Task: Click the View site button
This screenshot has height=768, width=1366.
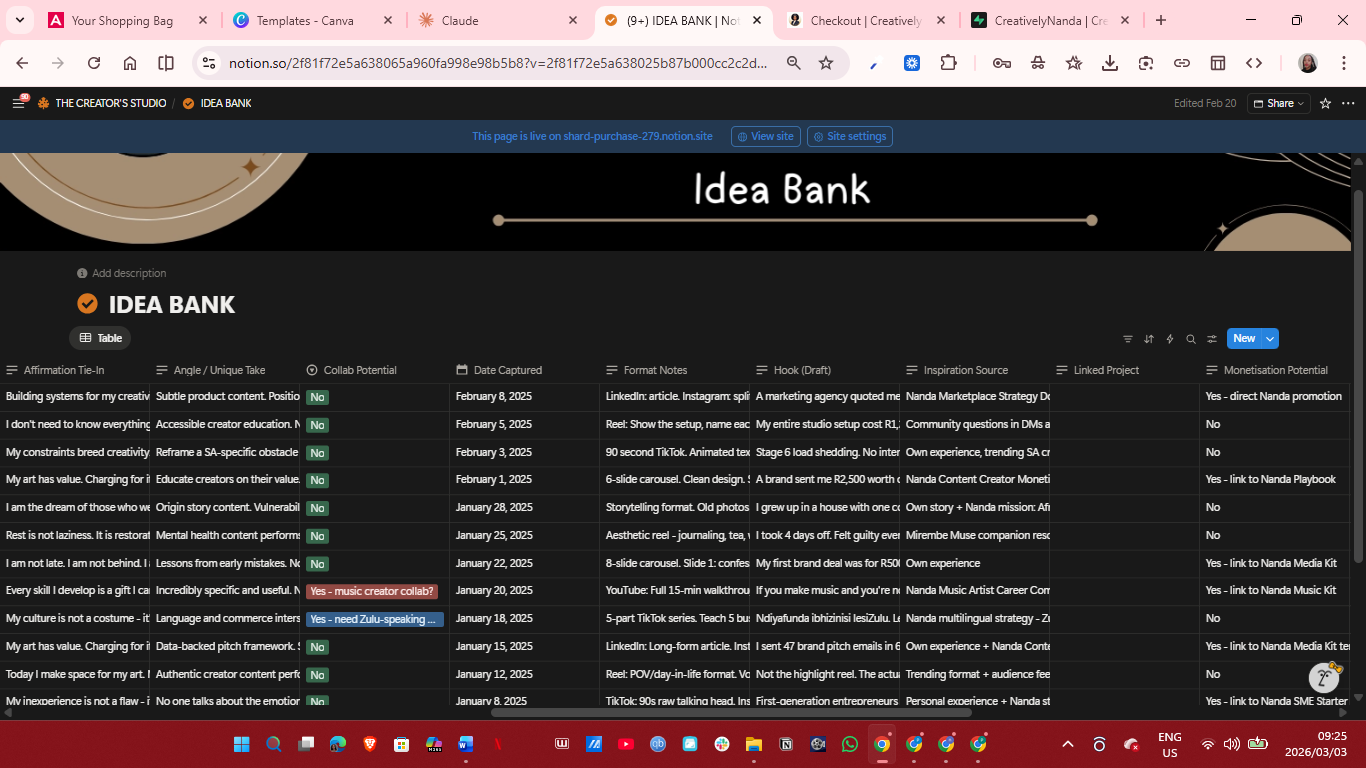Action: click(x=765, y=136)
